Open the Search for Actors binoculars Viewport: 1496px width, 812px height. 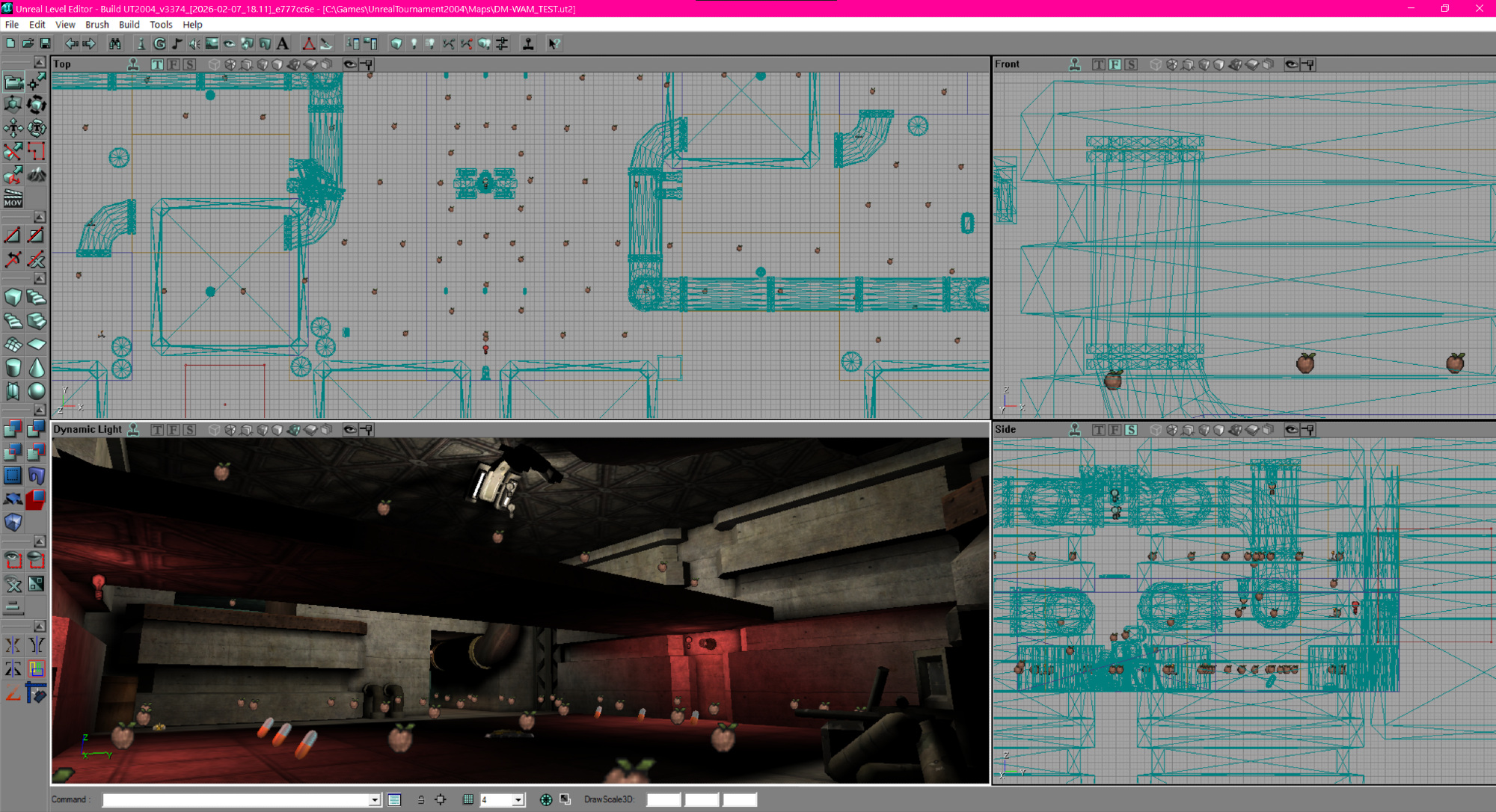pyautogui.click(x=114, y=44)
